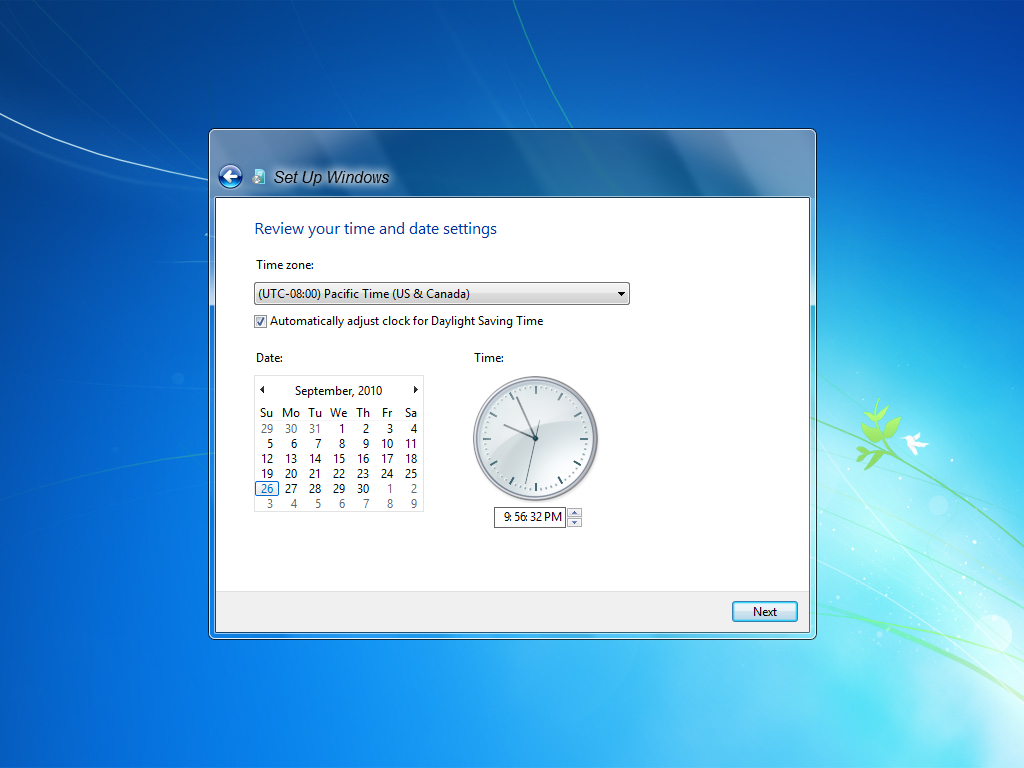Choose September 7 in the calendar
The image size is (1024, 768).
point(317,443)
